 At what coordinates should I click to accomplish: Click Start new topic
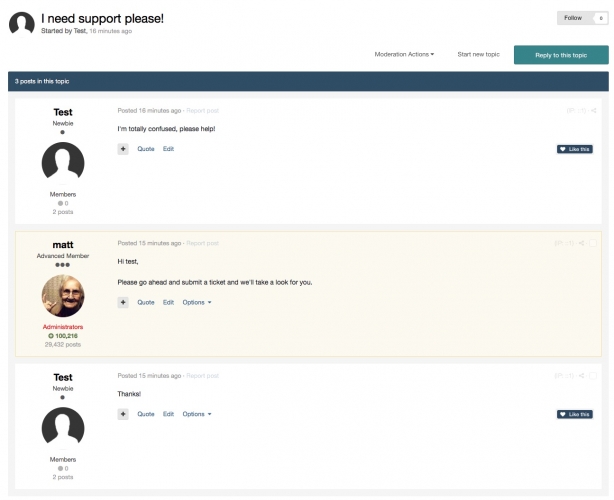point(478,54)
